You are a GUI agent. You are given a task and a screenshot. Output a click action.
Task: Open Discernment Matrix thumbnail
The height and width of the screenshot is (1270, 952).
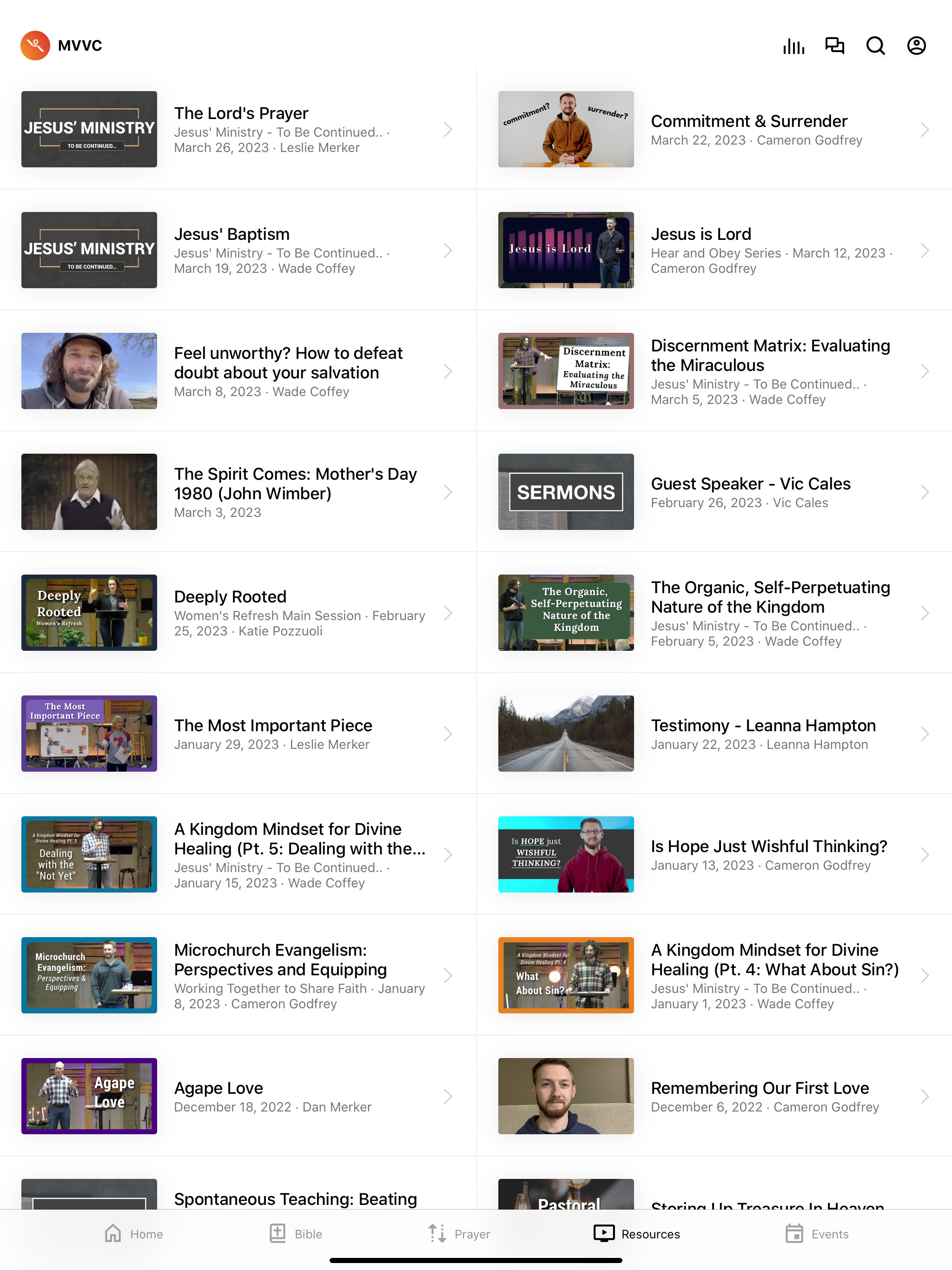[x=566, y=371]
